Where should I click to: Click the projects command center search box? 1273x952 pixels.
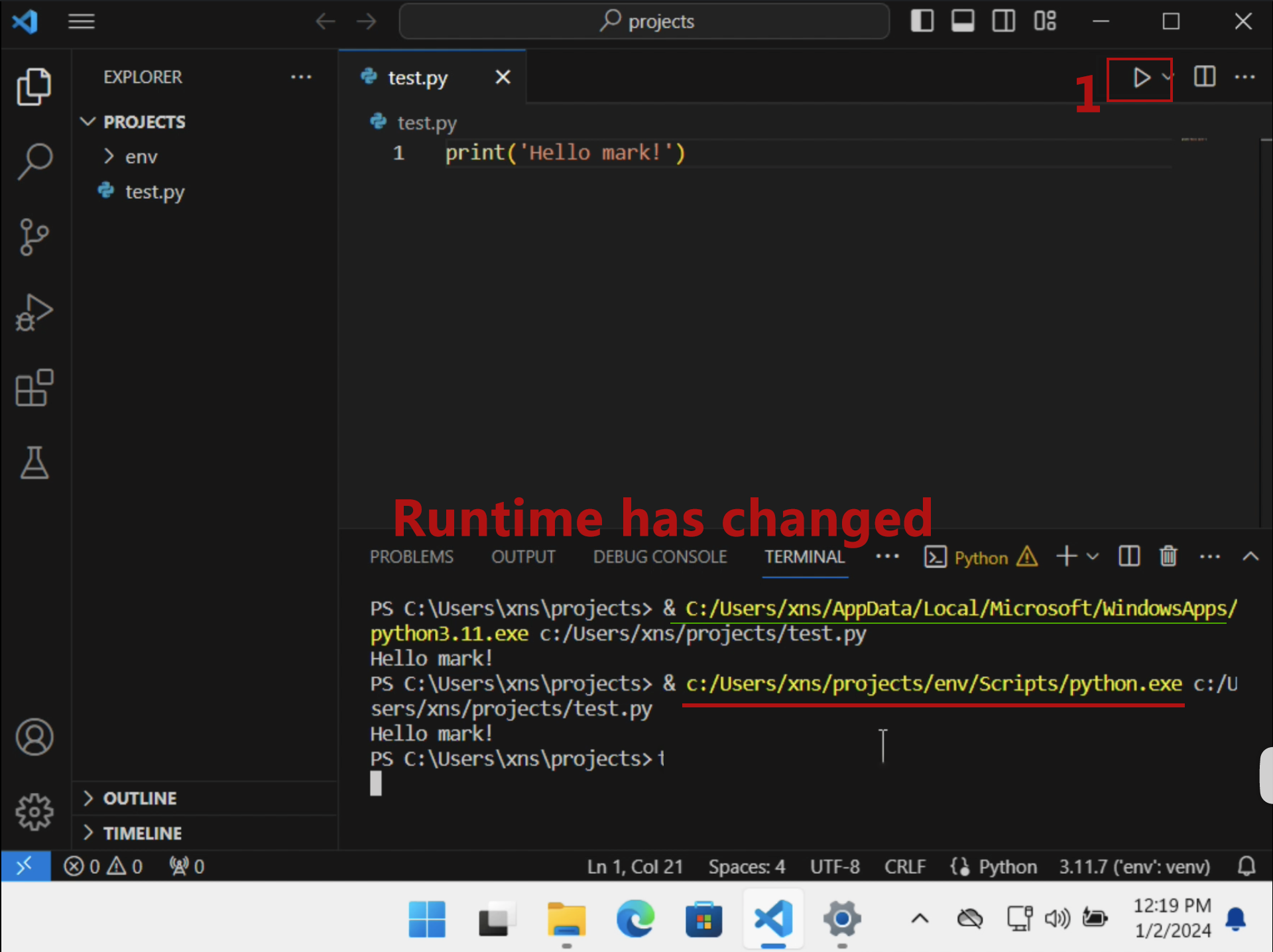point(644,21)
